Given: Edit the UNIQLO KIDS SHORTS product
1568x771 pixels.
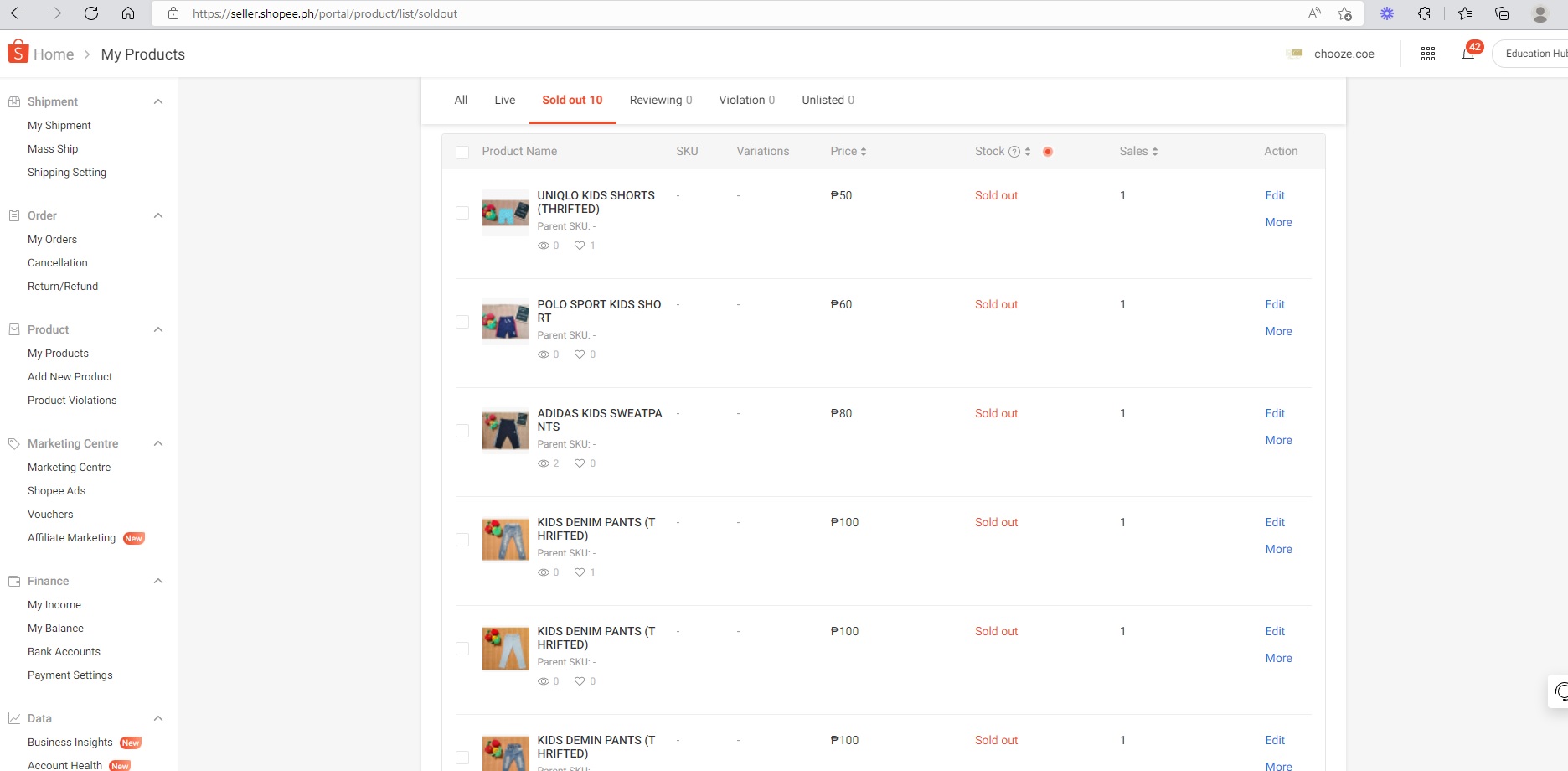Looking at the screenshot, I should pyautogui.click(x=1275, y=195).
